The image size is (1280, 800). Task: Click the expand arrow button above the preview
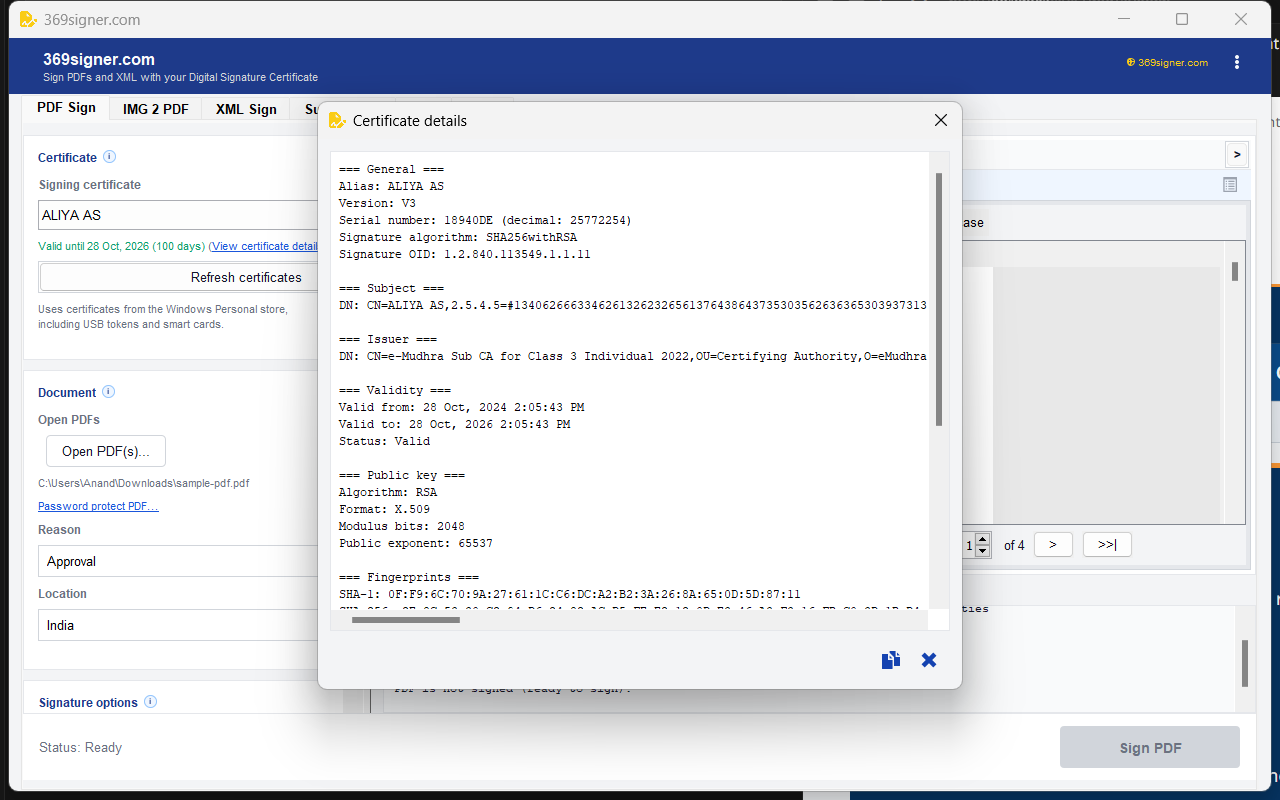click(x=1237, y=154)
